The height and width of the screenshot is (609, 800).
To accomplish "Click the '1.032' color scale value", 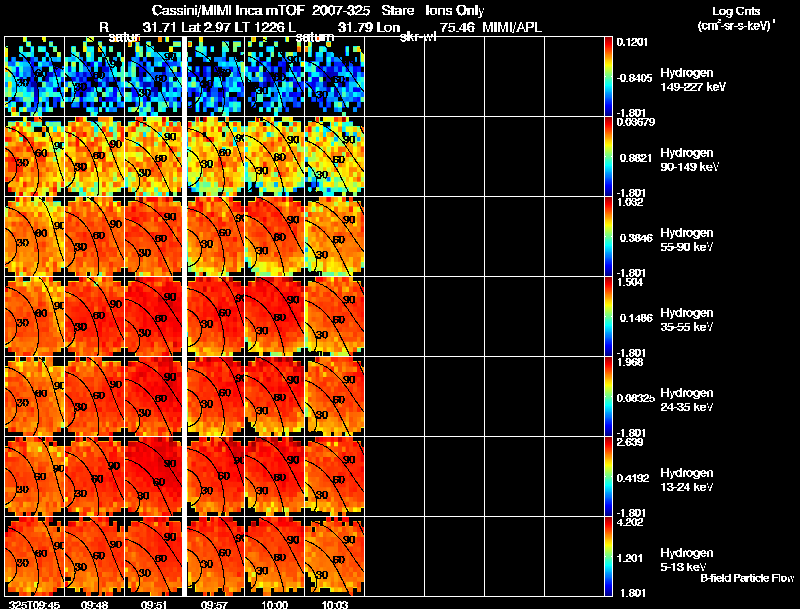I will [630, 202].
